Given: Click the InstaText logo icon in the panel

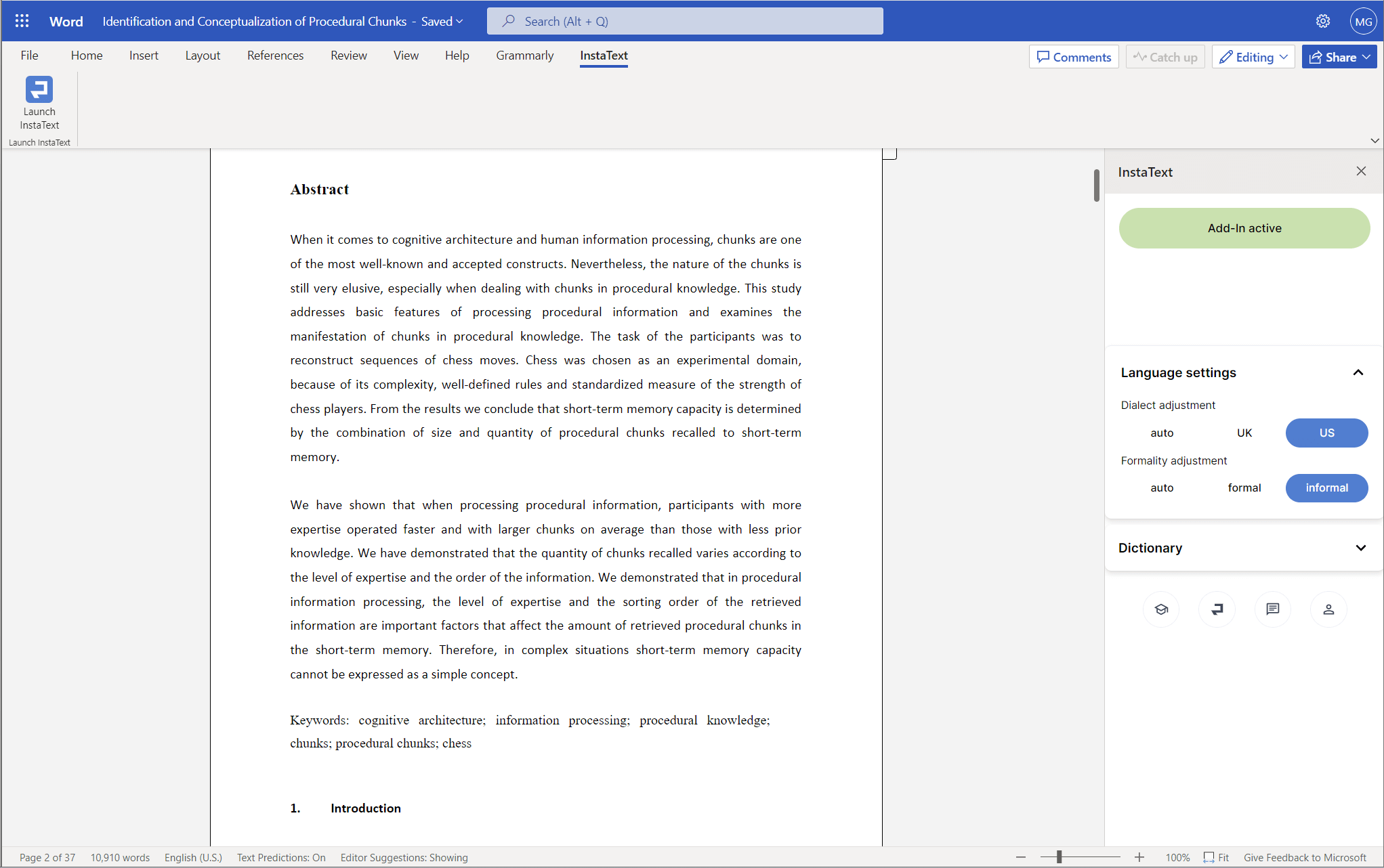Looking at the screenshot, I should (1217, 609).
